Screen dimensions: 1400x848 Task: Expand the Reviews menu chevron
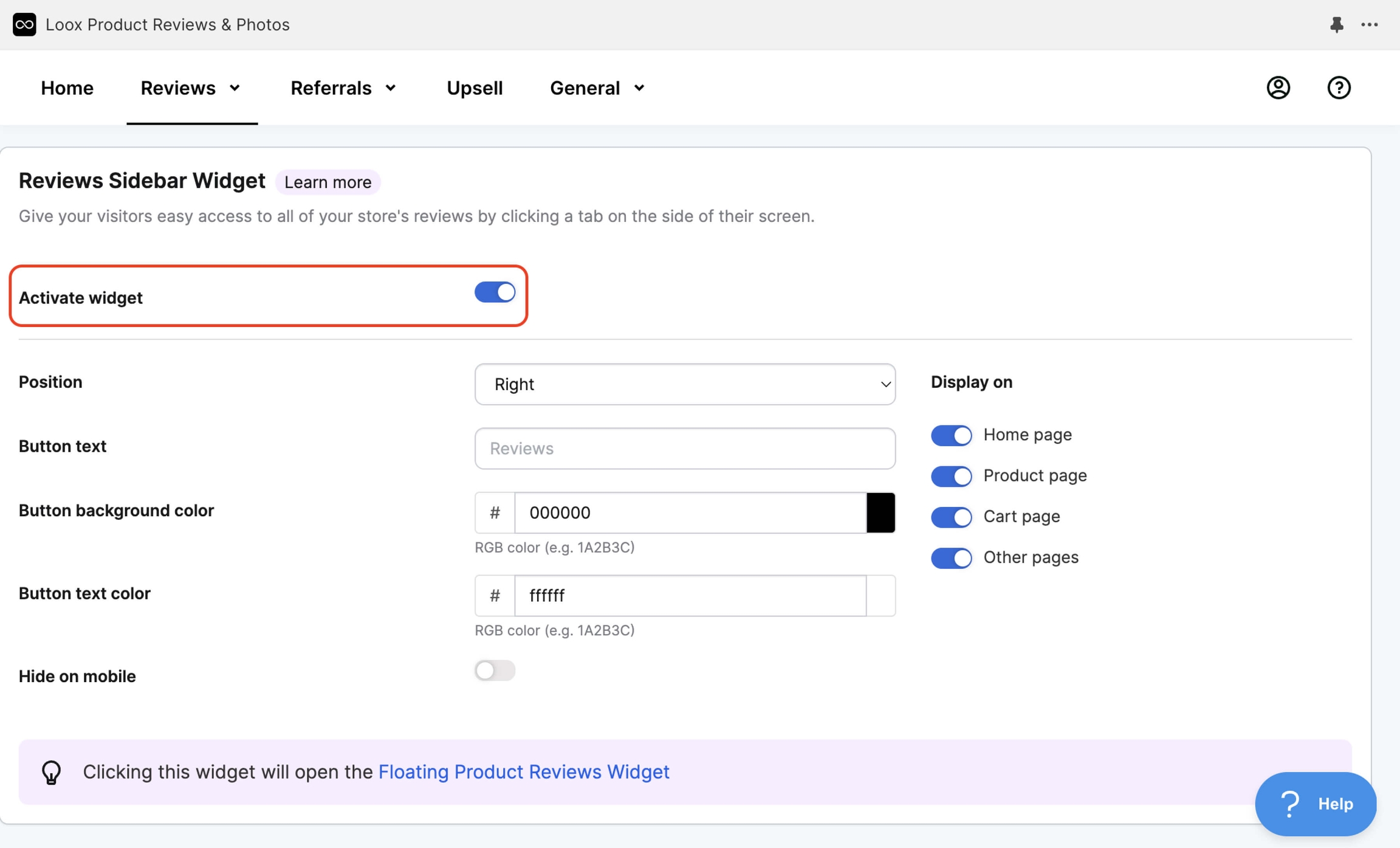(x=236, y=88)
